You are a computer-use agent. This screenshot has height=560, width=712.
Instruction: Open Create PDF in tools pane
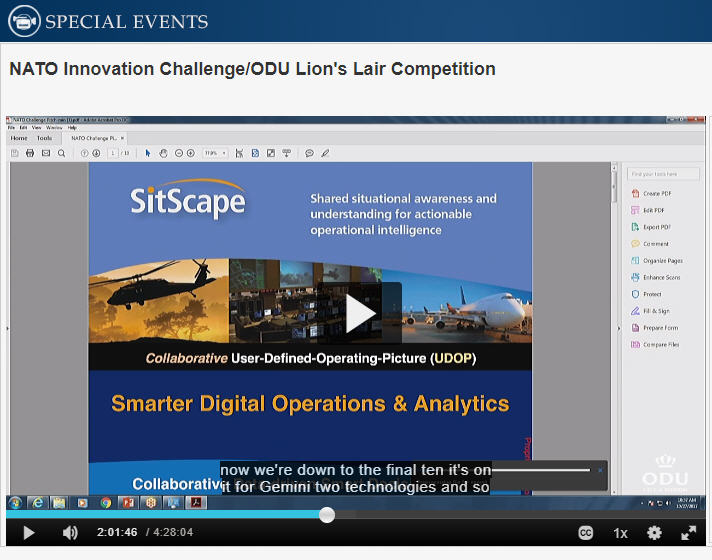(x=652, y=193)
